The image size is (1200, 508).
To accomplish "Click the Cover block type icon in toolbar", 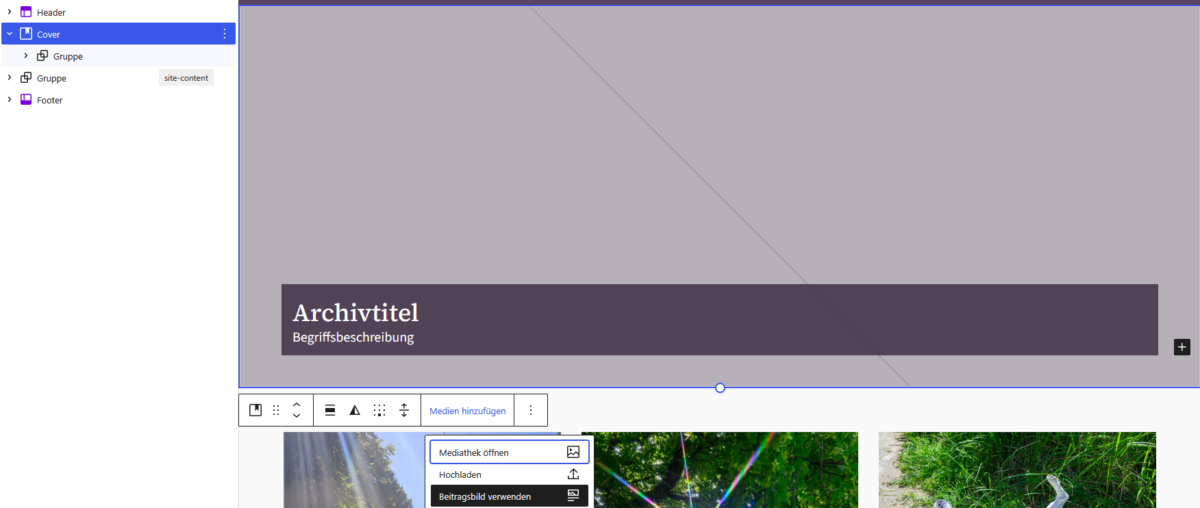I will 256,410.
